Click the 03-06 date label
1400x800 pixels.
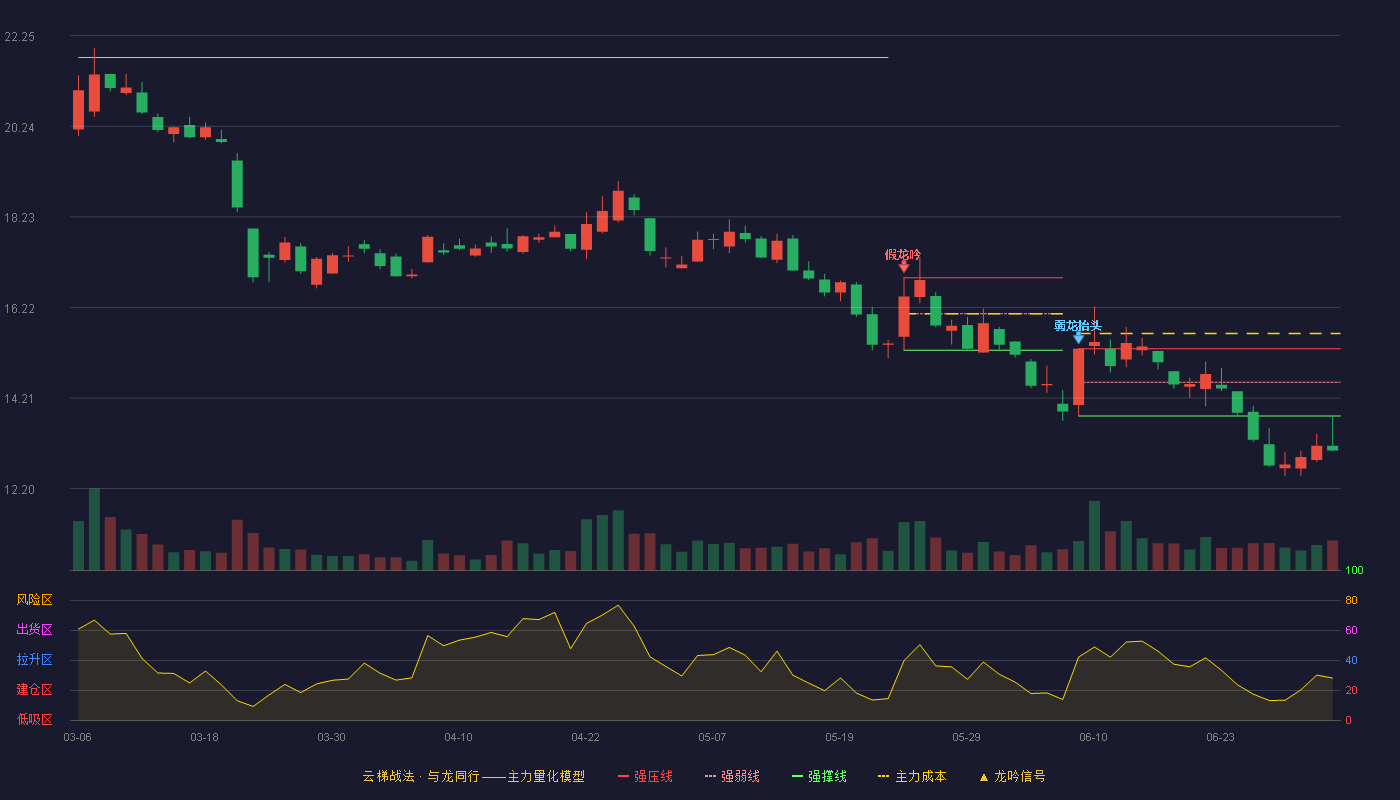tap(77, 737)
